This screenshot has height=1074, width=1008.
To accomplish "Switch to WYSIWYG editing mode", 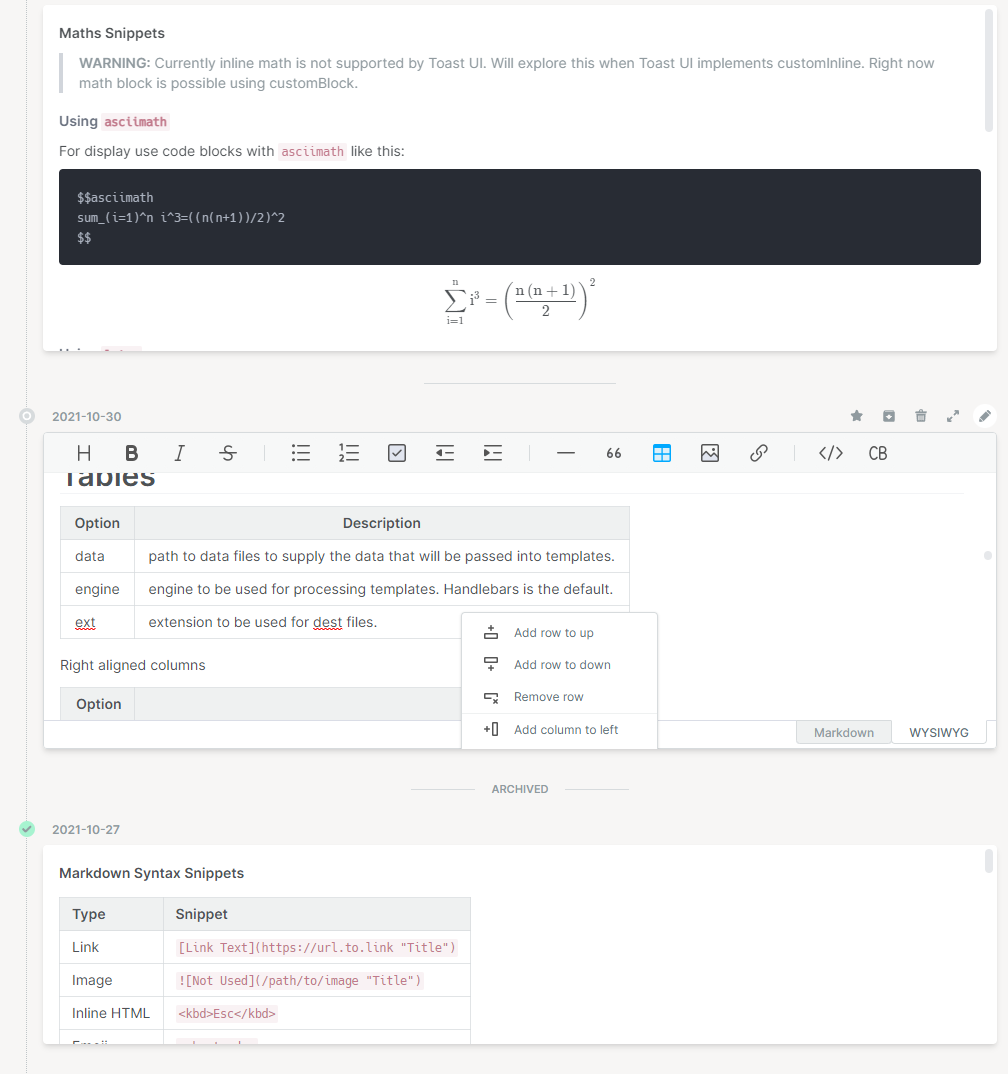I will tap(938, 732).
